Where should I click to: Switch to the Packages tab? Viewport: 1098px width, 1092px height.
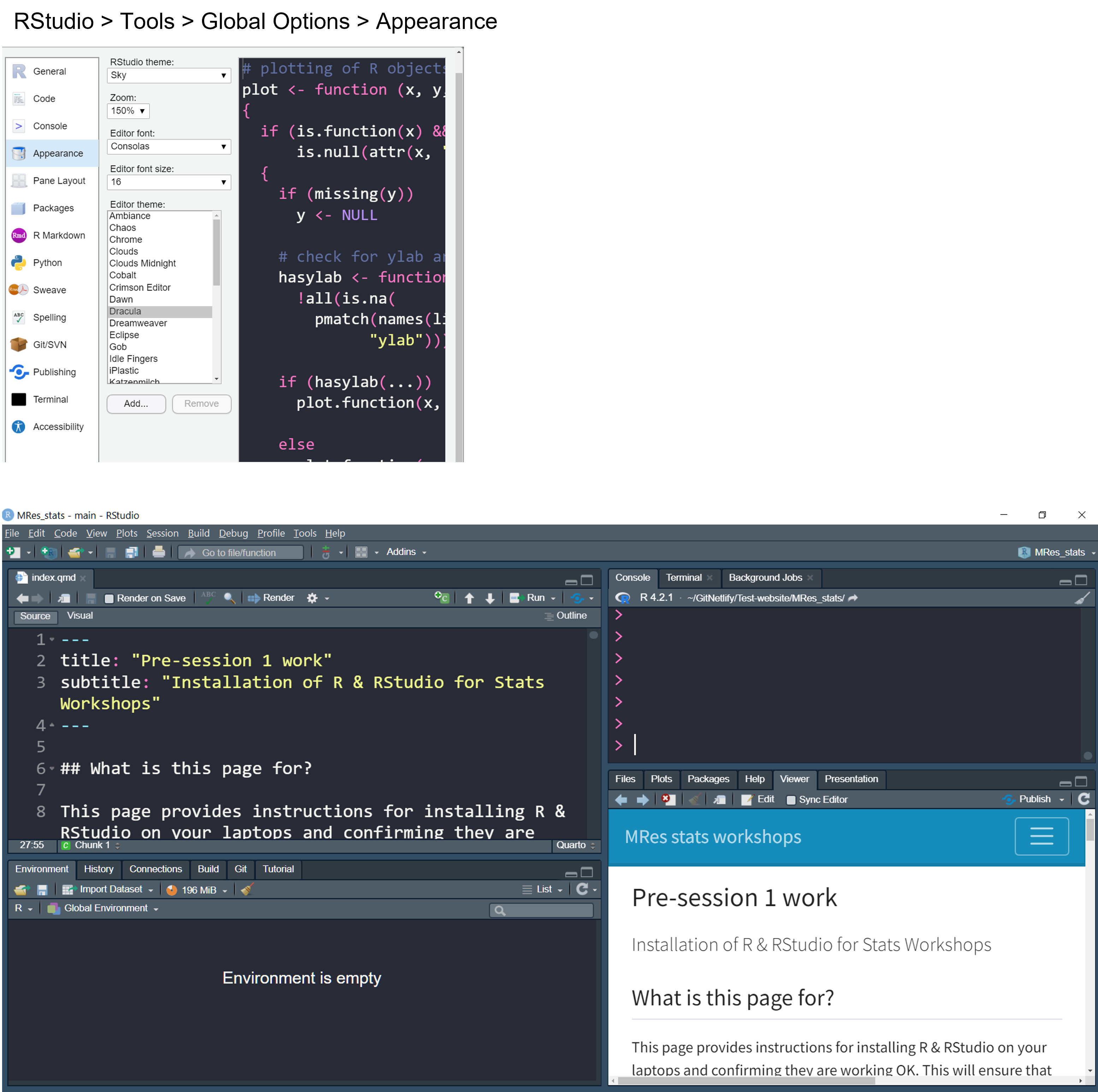[x=708, y=780]
